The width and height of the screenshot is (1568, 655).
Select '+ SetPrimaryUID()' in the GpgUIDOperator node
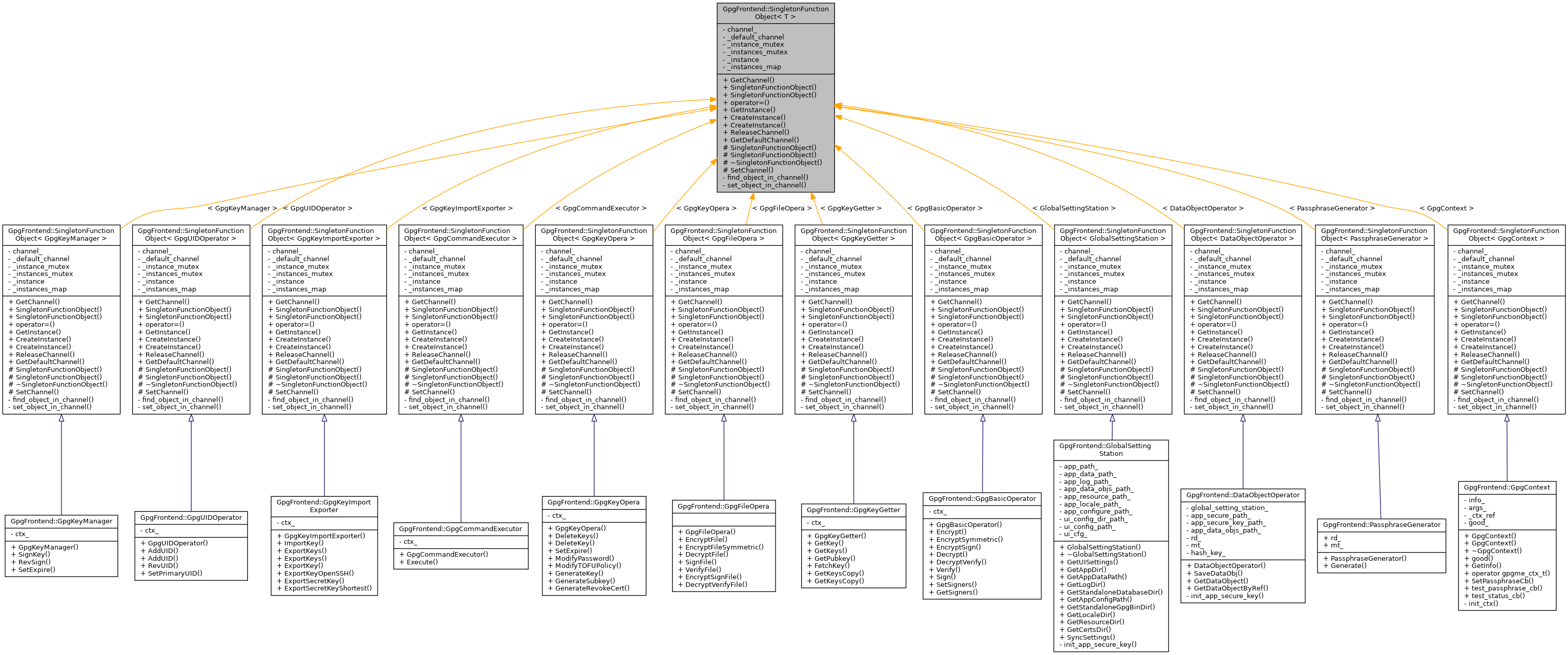click(172, 574)
